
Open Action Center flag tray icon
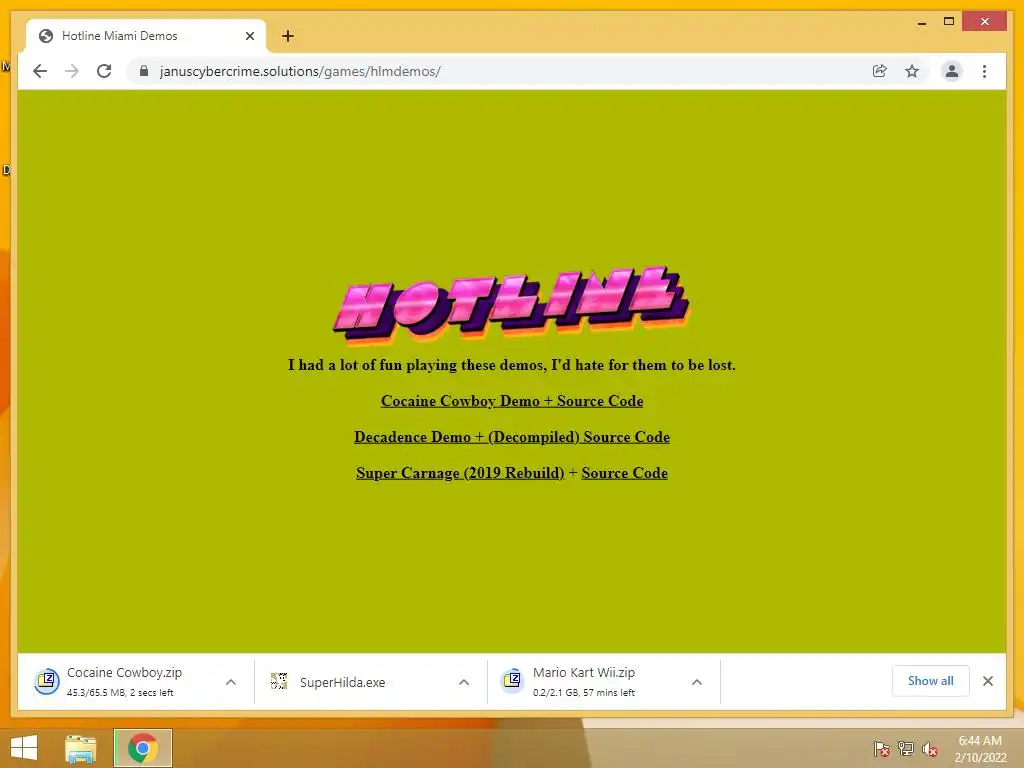(882, 749)
